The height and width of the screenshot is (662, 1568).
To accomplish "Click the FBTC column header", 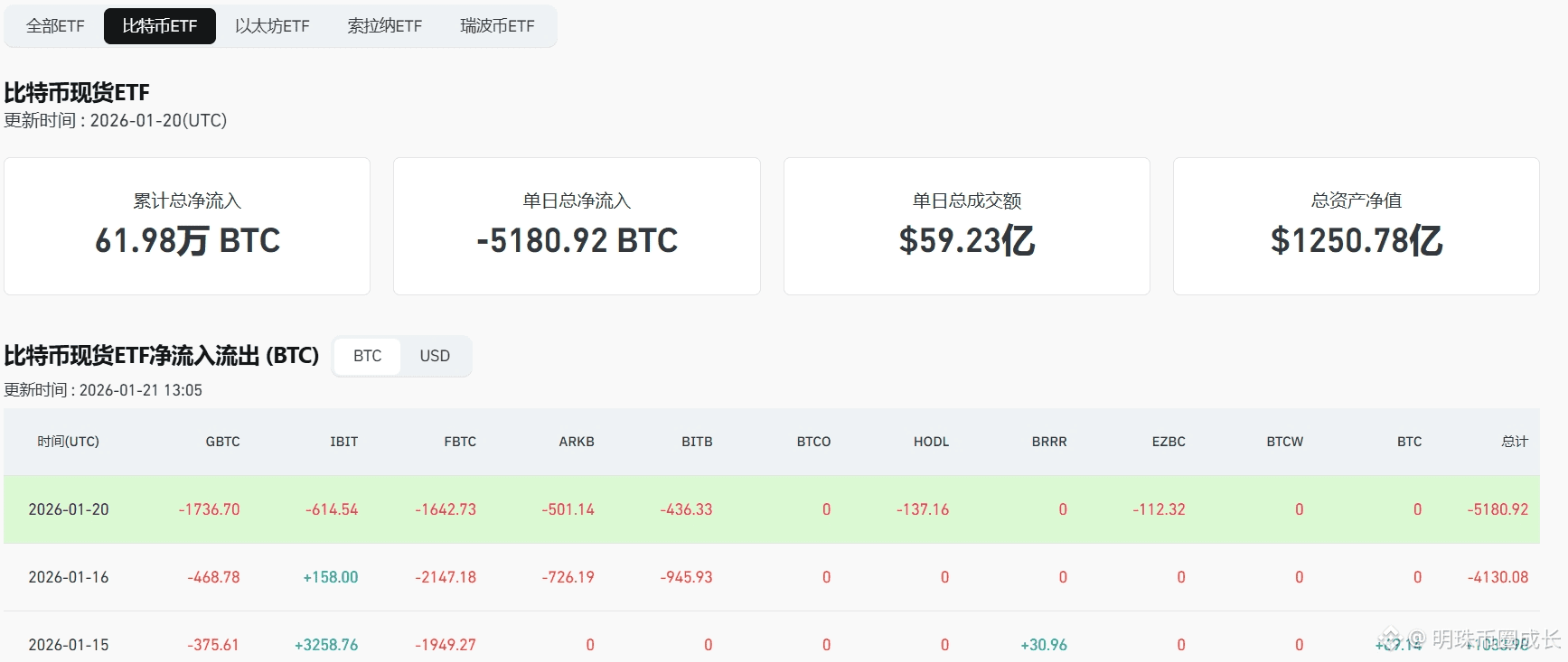I will [x=460, y=442].
